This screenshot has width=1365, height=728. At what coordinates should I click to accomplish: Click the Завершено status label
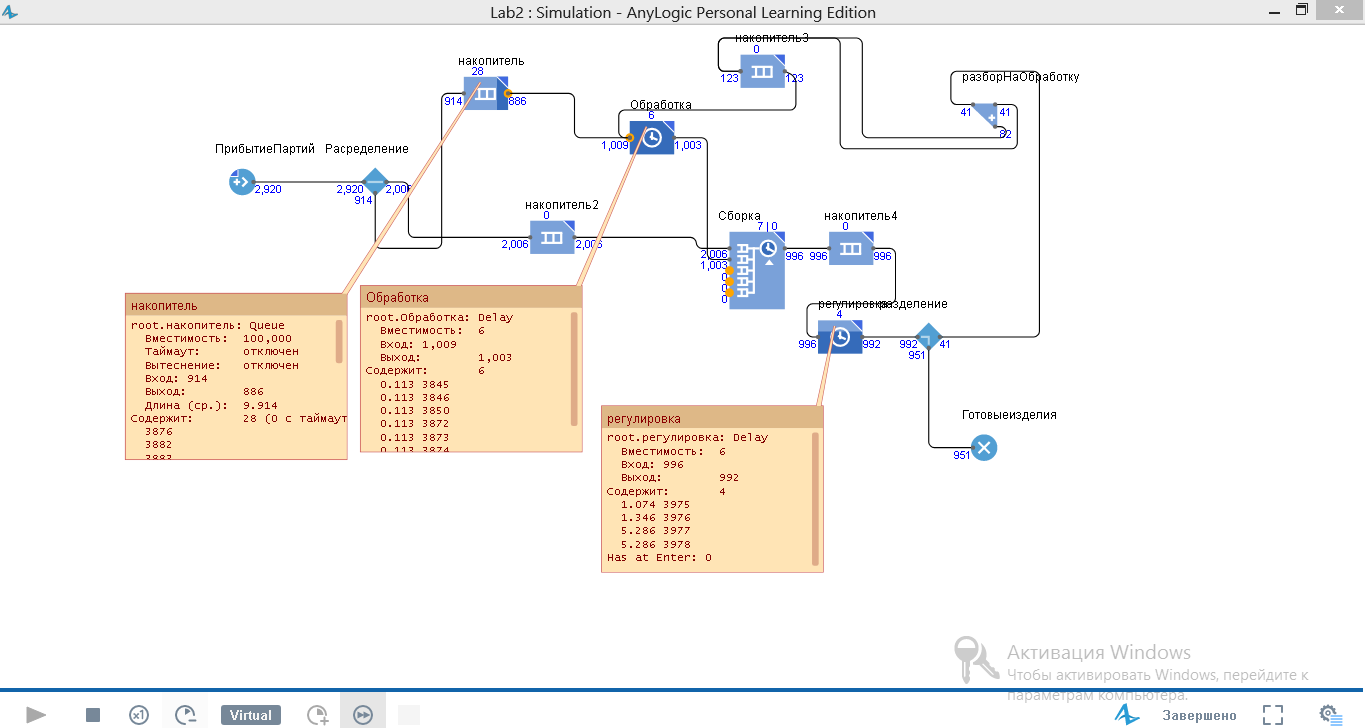[x=1199, y=715]
